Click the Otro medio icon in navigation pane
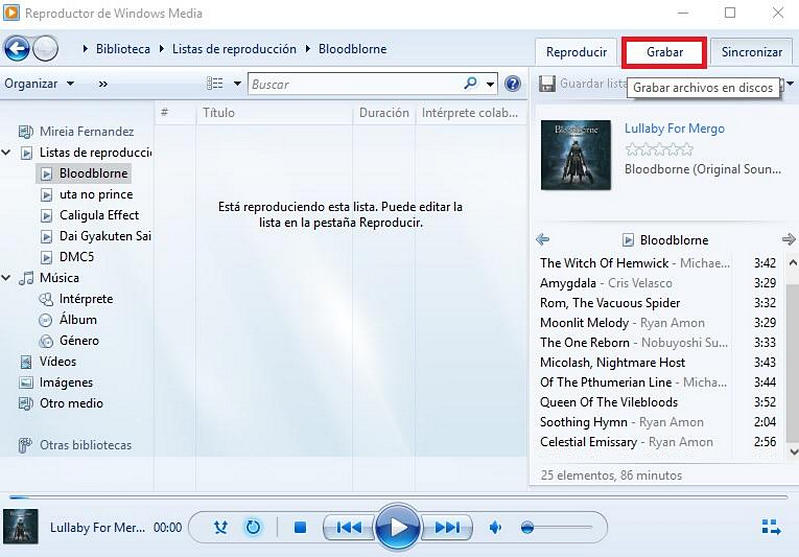Image resolution: width=799 pixels, height=557 pixels. [x=25, y=404]
